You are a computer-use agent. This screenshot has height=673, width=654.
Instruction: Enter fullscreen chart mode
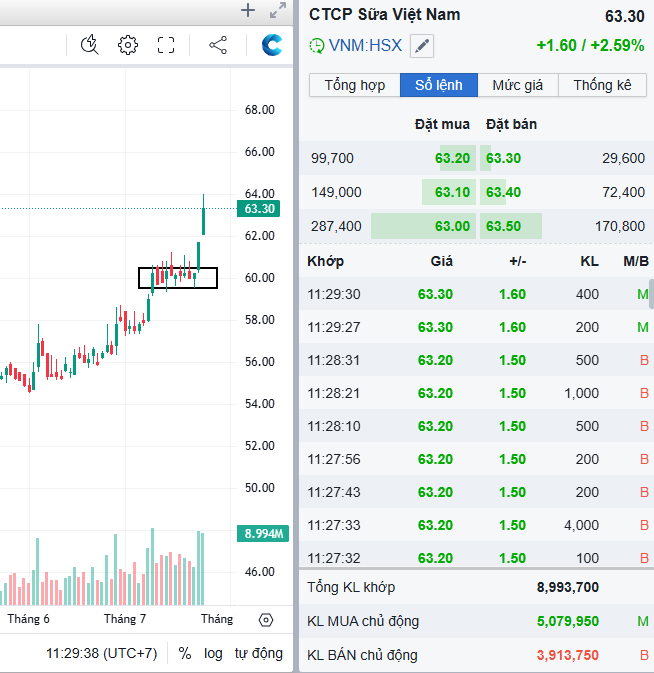pyautogui.click(x=166, y=45)
